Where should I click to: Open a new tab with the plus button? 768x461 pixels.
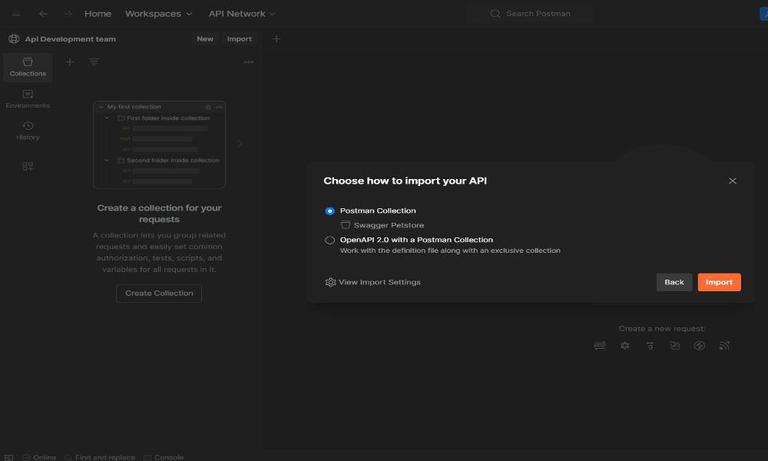tap(276, 39)
